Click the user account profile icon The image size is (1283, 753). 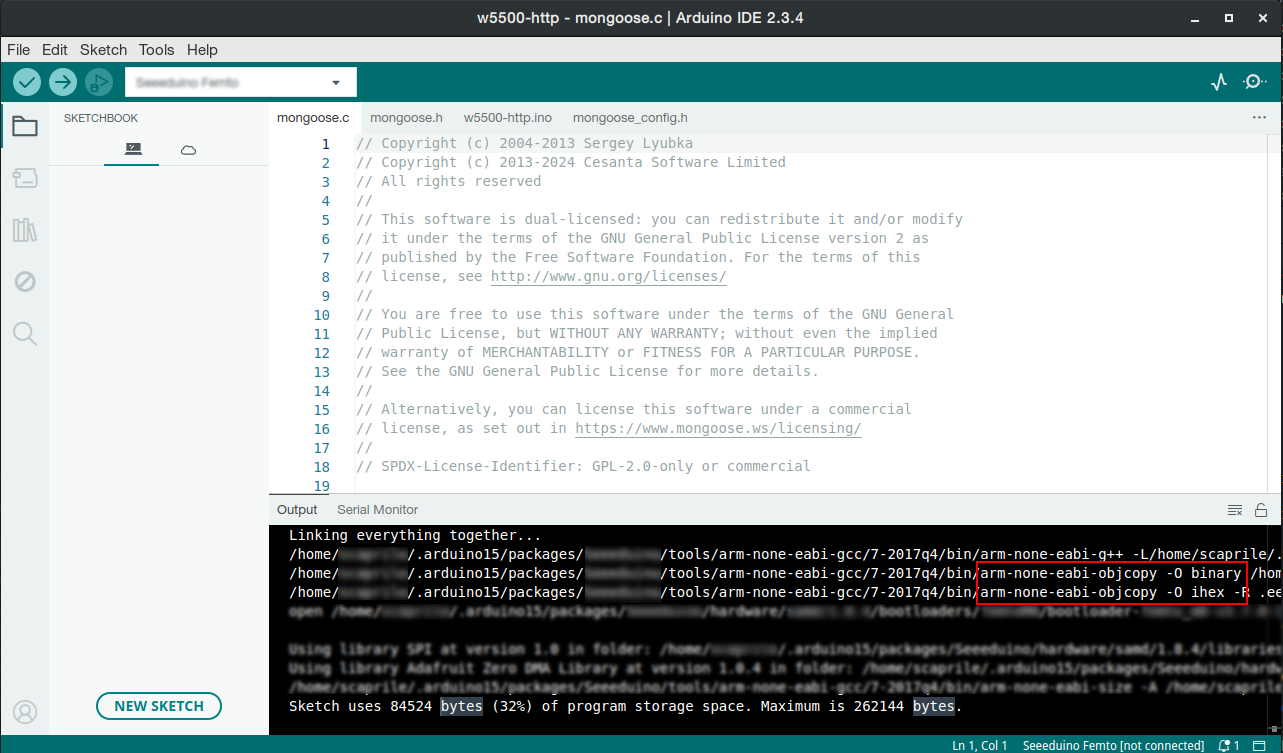point(25,712)
